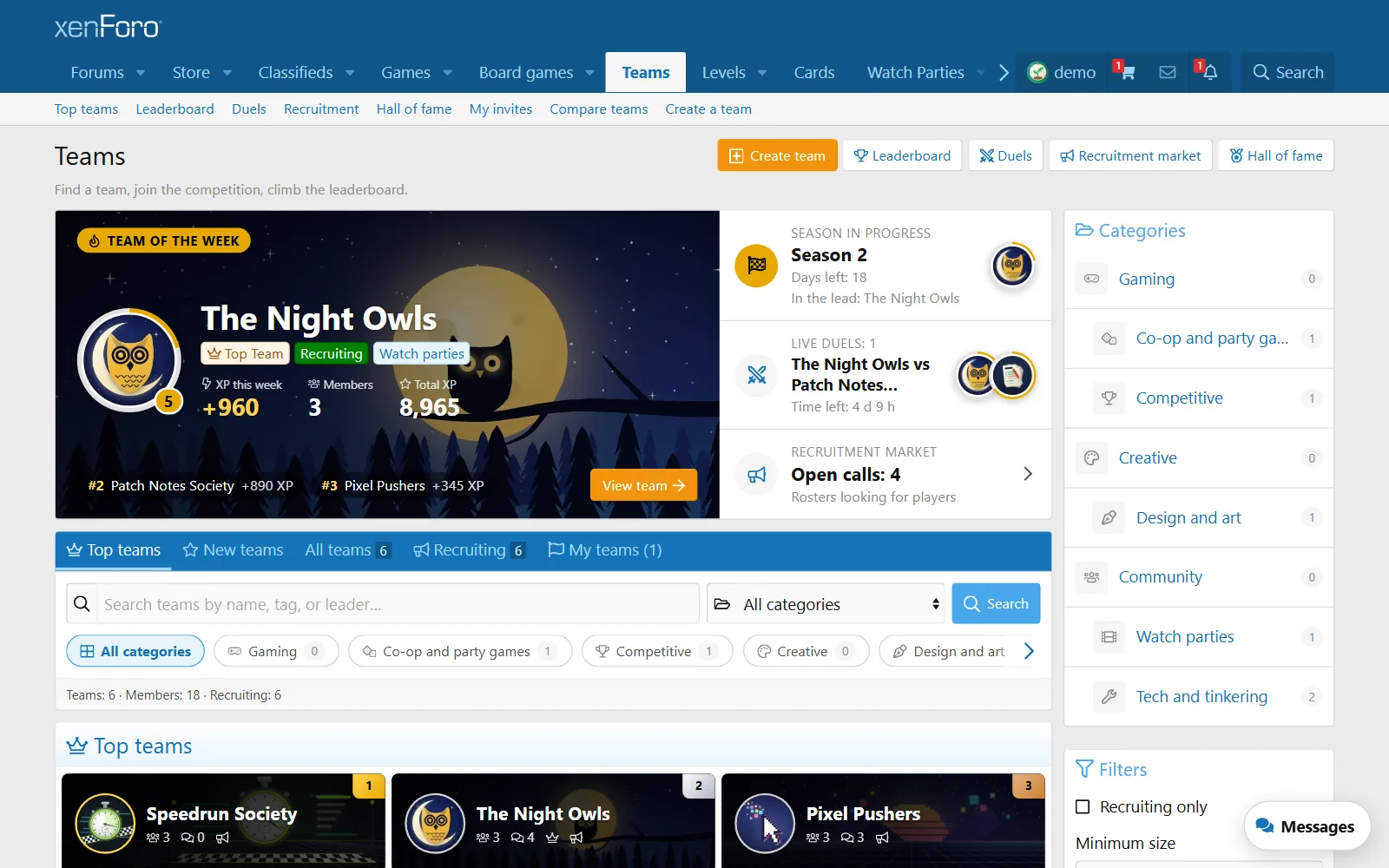Expand the Store dropdown arrow
1389x868 pixels.
click(227, 73)
